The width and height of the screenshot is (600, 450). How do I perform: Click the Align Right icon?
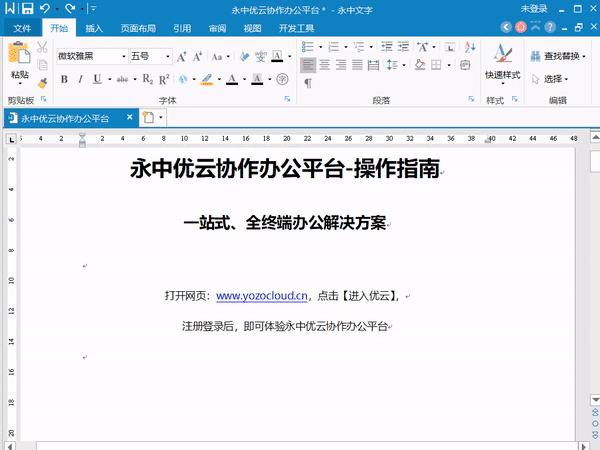[x=341, y=65]
